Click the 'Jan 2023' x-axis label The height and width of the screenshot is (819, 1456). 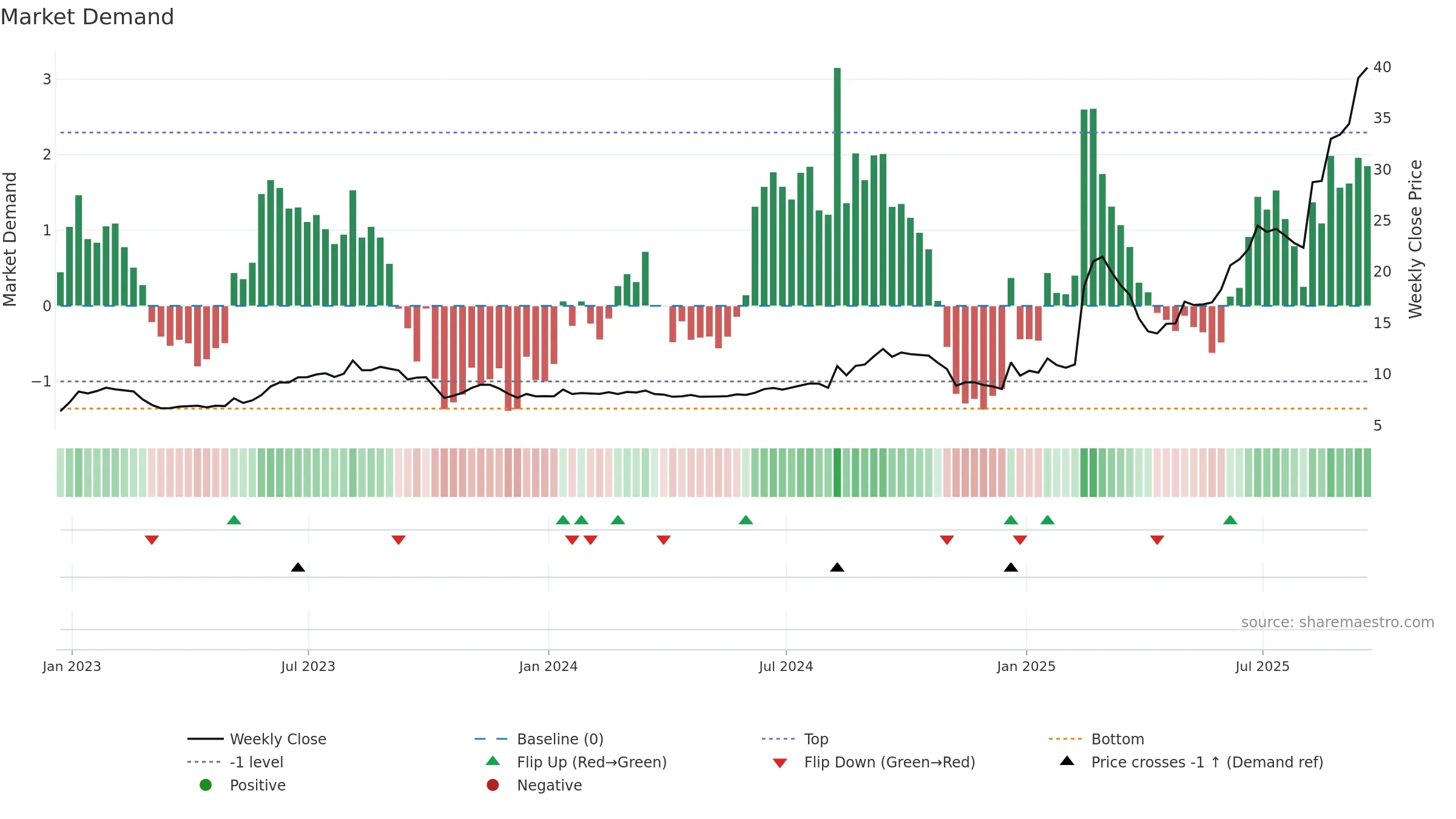72,666
